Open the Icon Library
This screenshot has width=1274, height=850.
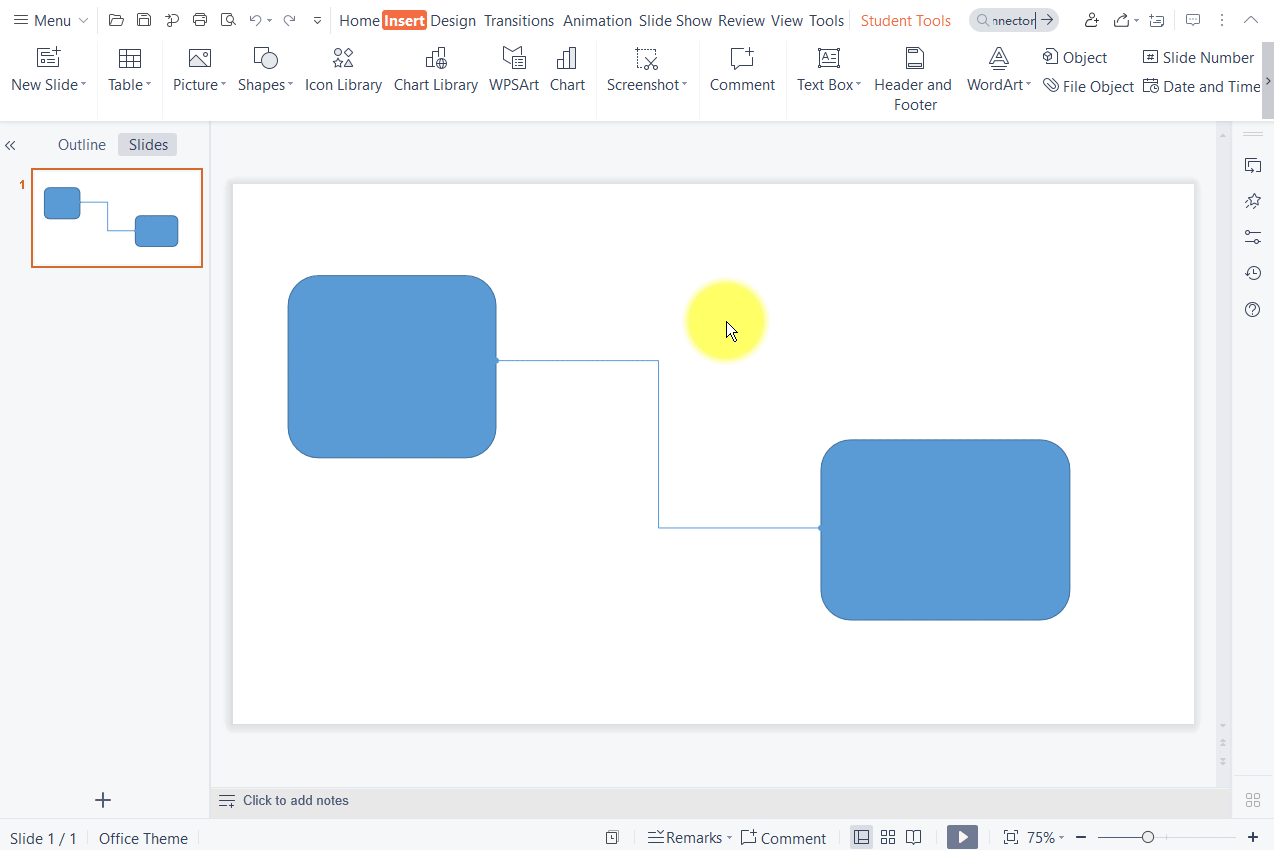pyautogui.click(x=343, y=70)
